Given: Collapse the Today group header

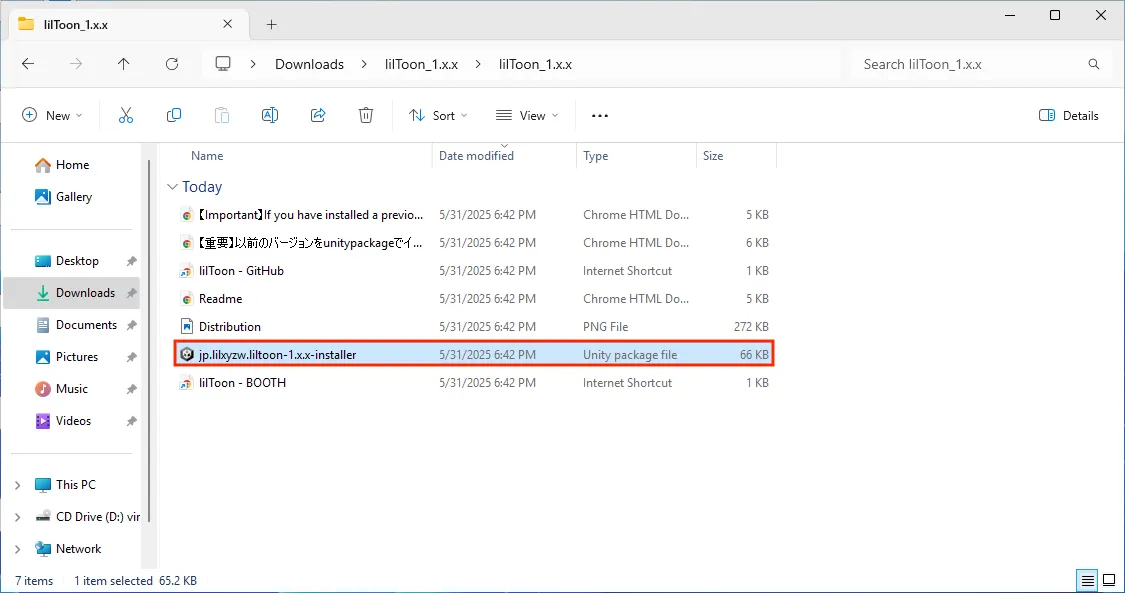Looking at the screenshot, I should coord(173,187).
